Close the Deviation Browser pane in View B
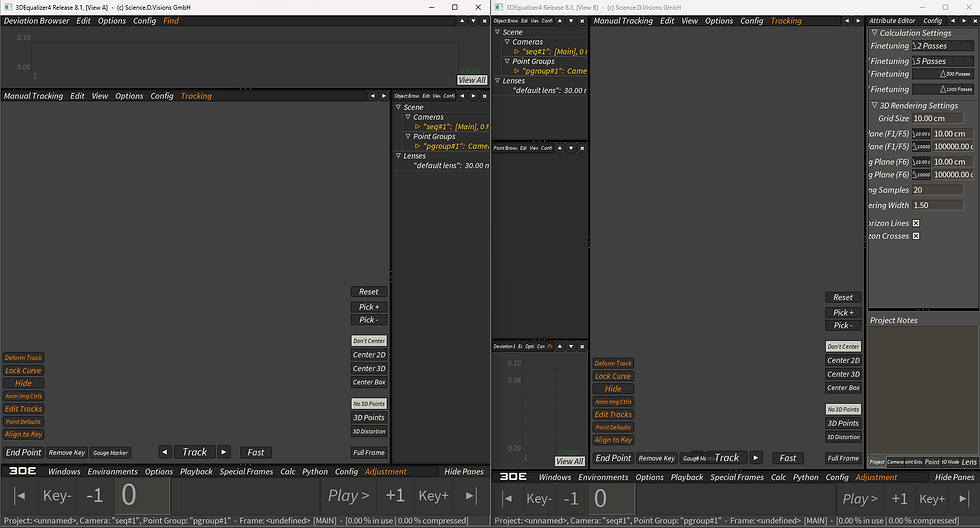 click(x=582, y=346)
